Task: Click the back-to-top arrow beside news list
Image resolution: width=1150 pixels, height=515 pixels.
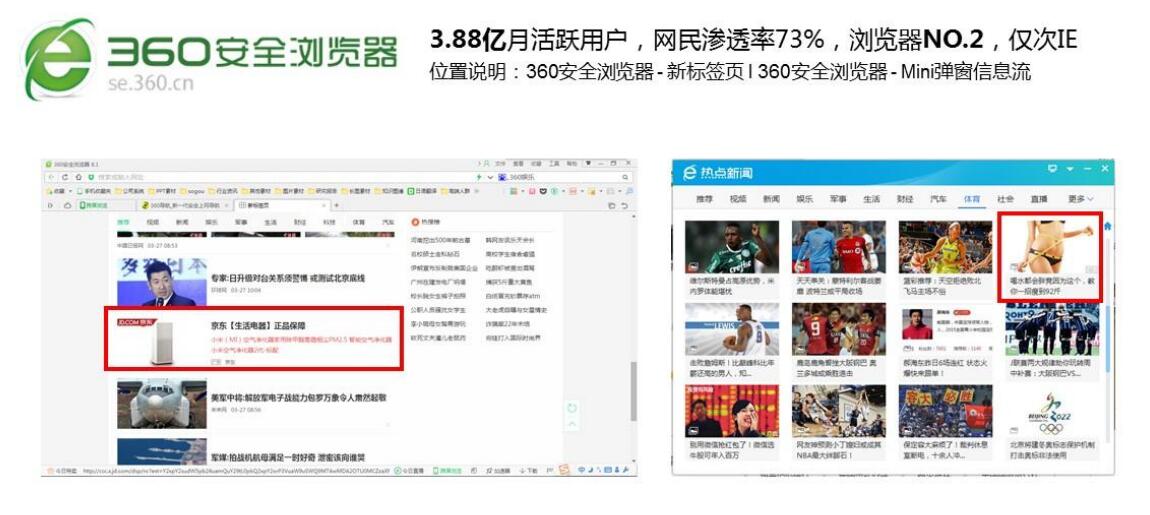Action: (572, 425)
